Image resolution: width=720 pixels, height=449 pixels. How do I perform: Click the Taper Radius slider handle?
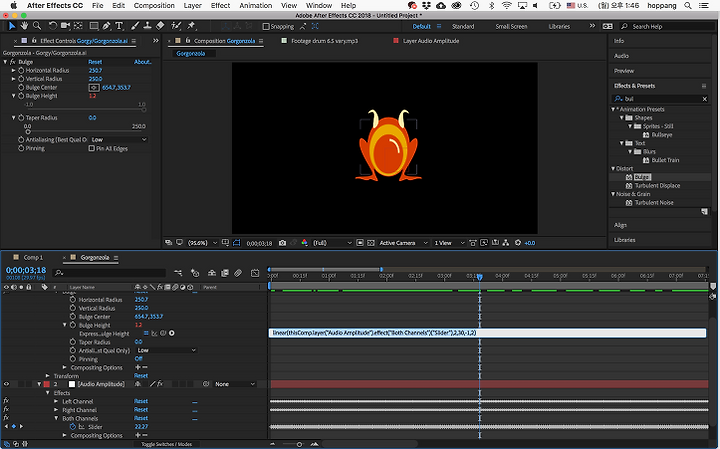pos(28,132)
